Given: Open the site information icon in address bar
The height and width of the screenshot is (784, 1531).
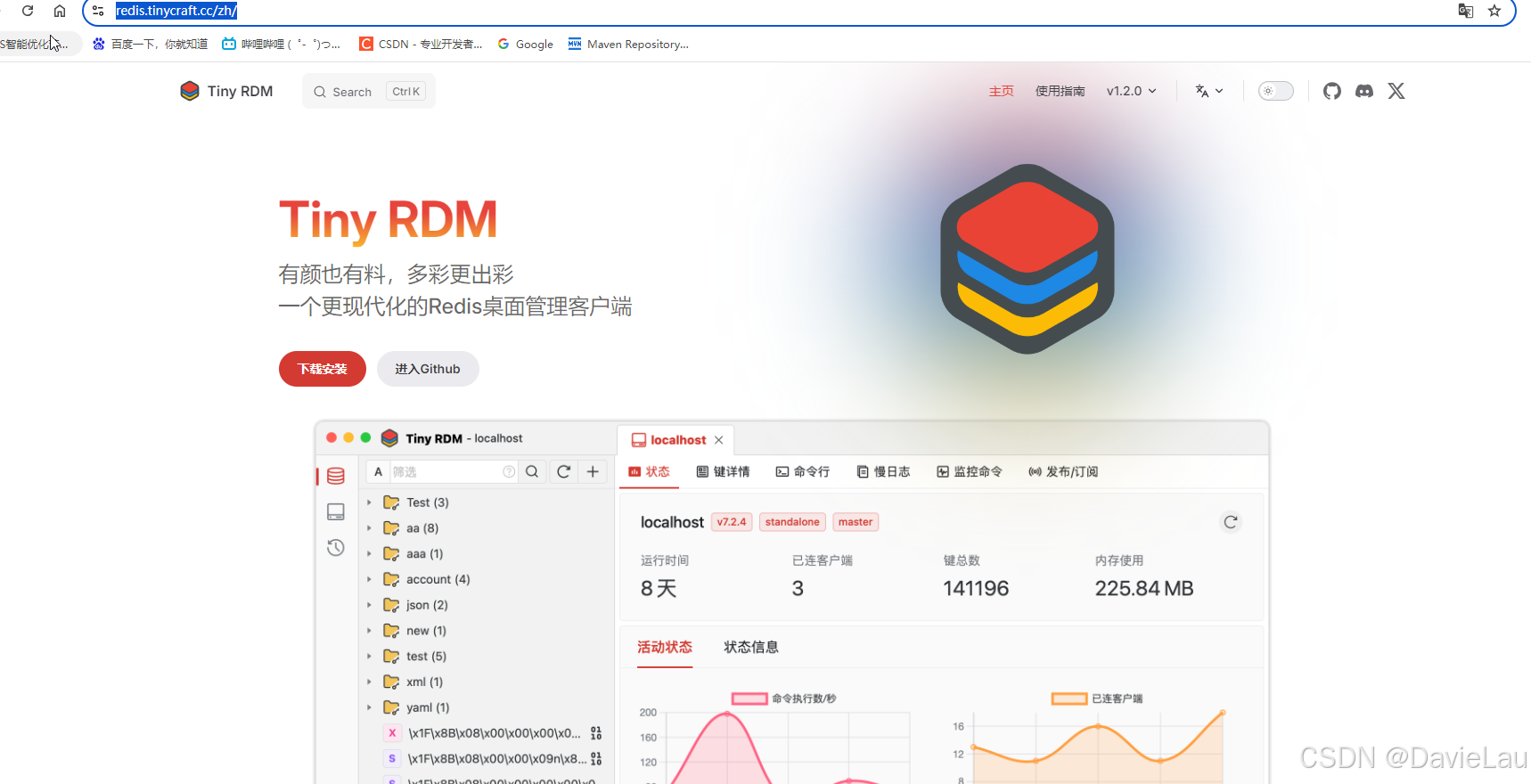Looking at the screenshot, I should point(98,11).
